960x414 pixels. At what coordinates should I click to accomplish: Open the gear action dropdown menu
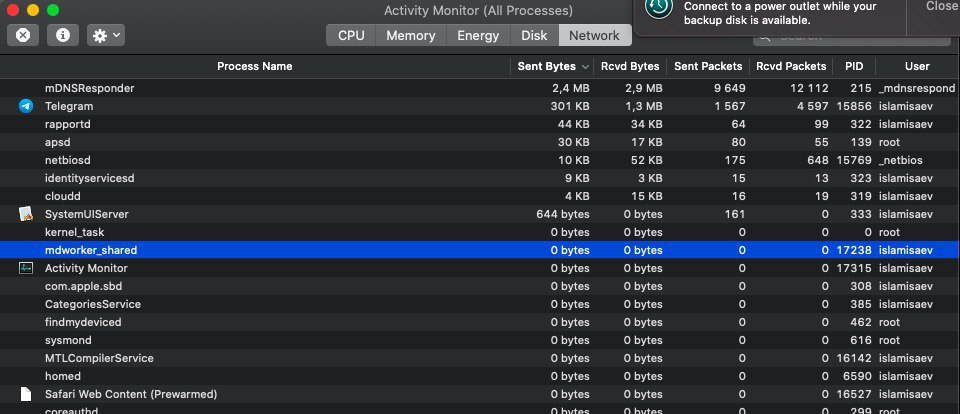[x=106, y=35]
